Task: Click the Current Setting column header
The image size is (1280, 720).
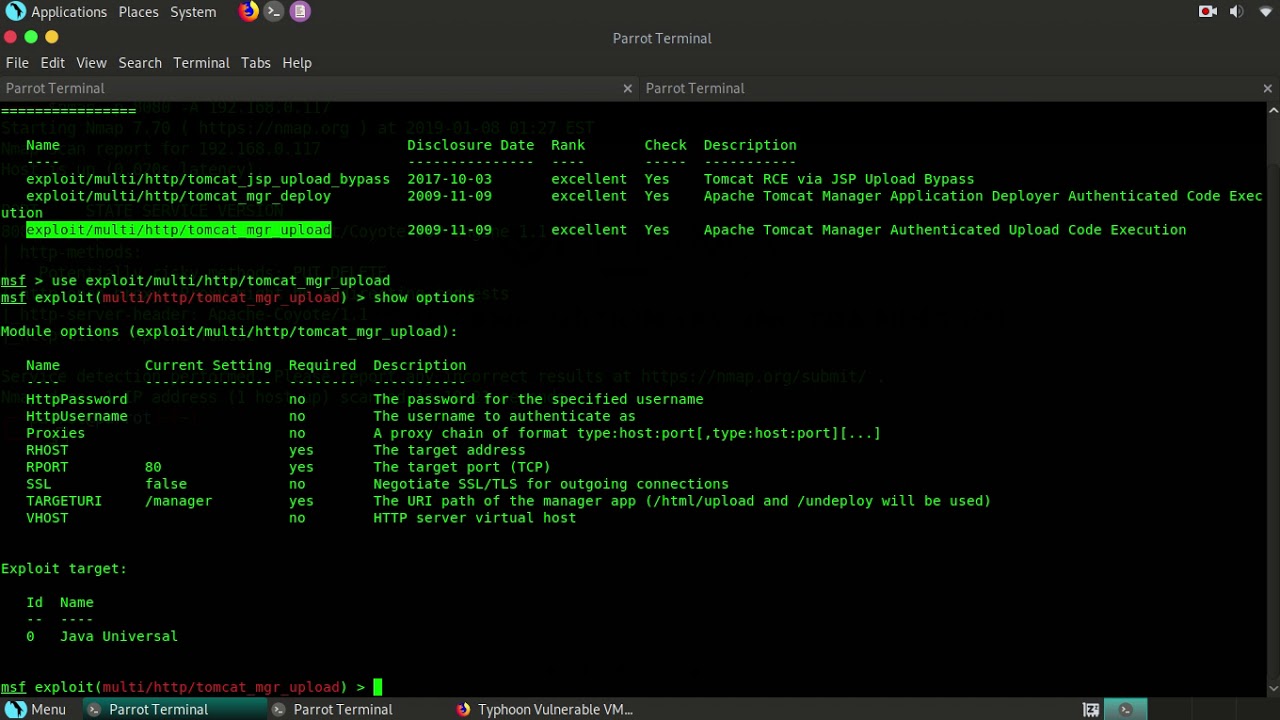Action: click(208, 366)
